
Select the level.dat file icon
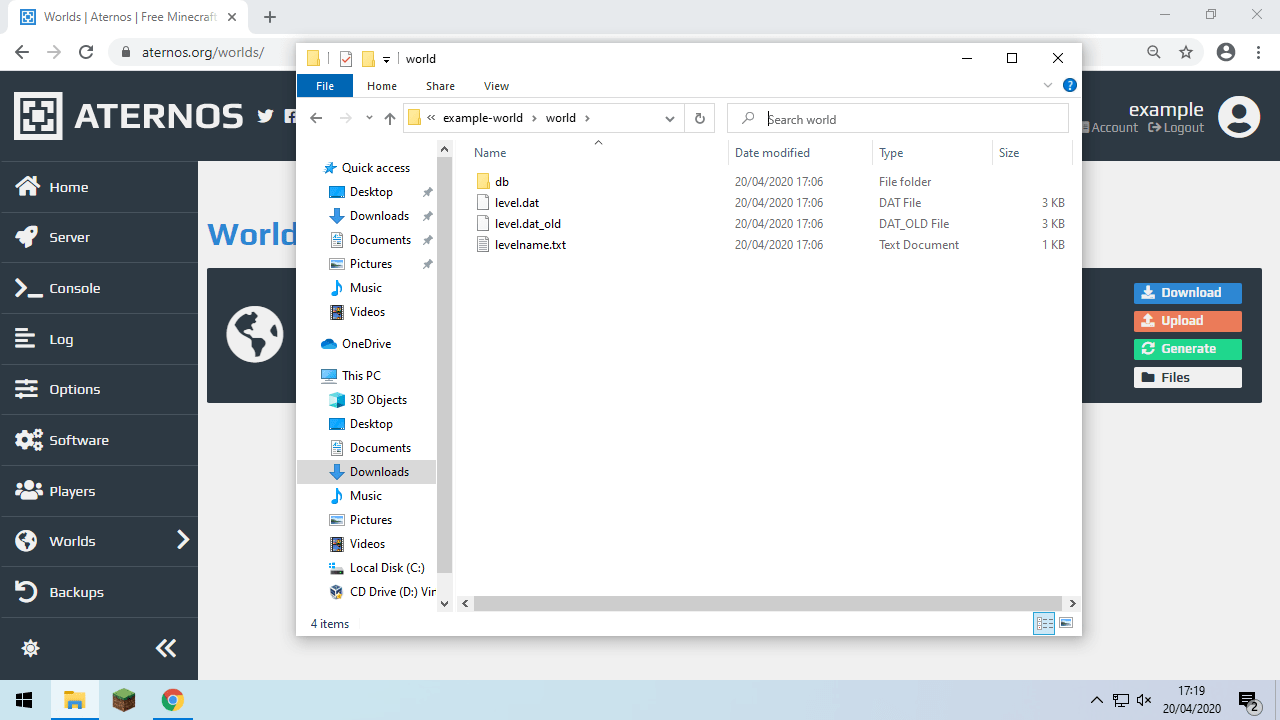click(x=483, y=203)
